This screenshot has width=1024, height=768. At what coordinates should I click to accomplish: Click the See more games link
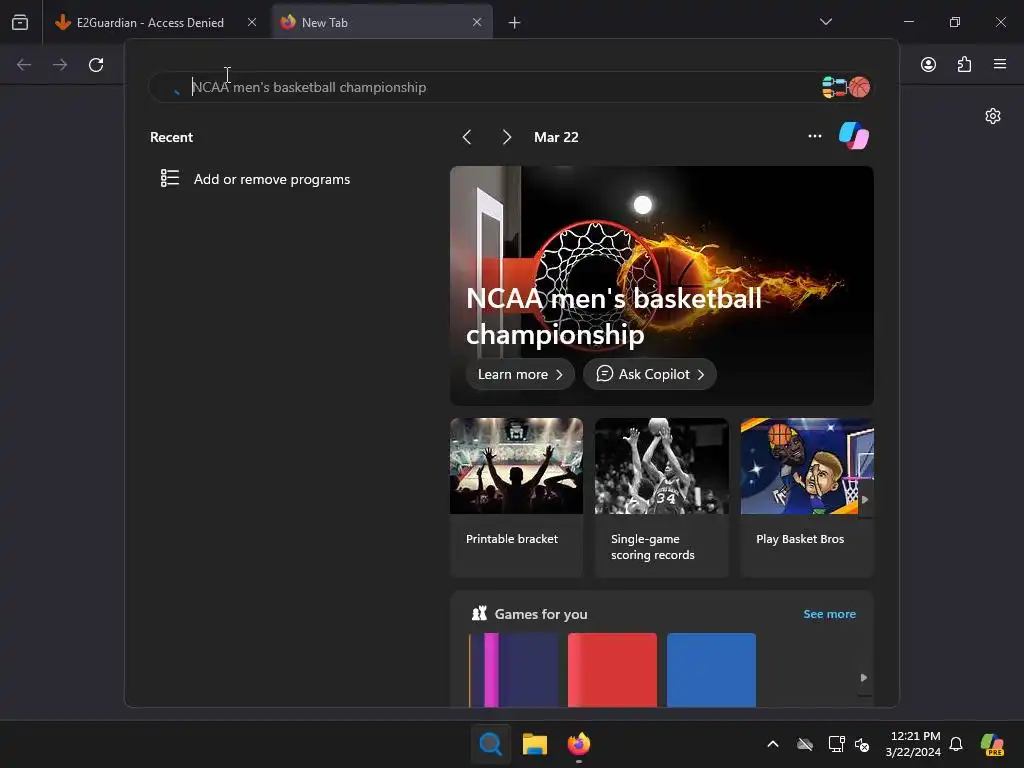829,614
